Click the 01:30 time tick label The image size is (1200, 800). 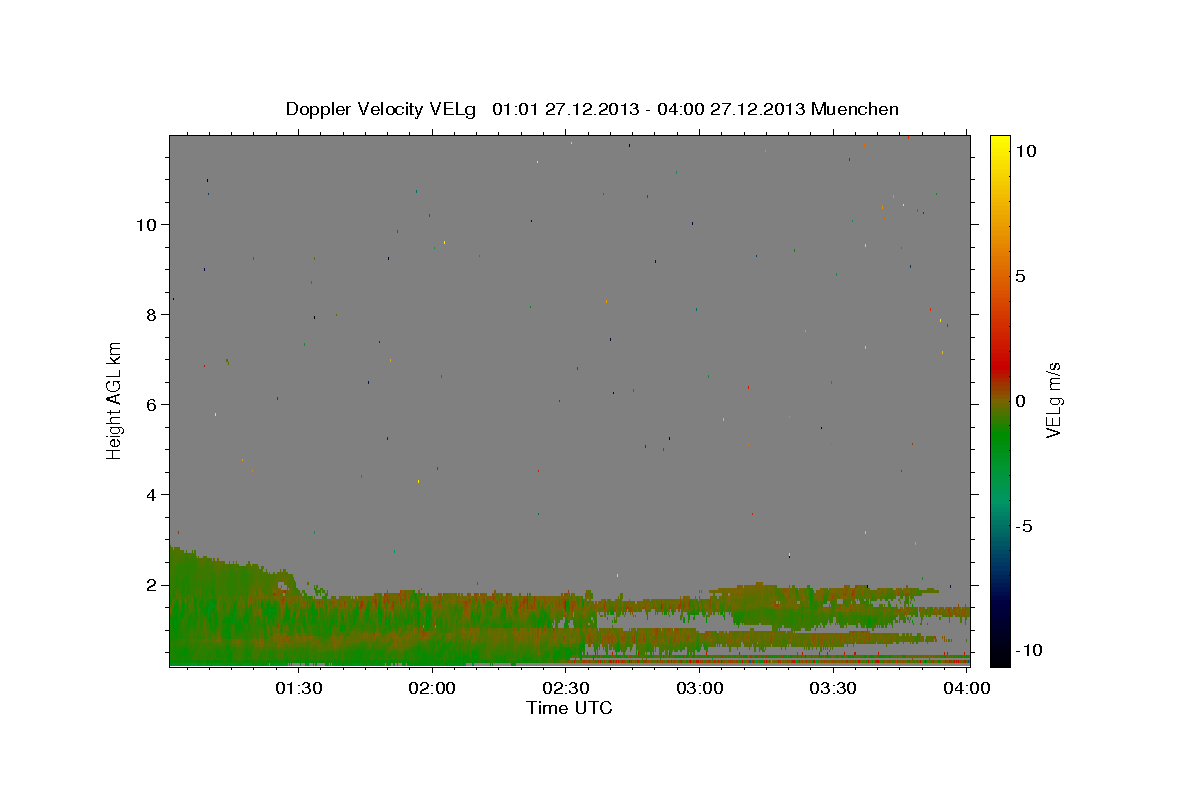point(299,688)
